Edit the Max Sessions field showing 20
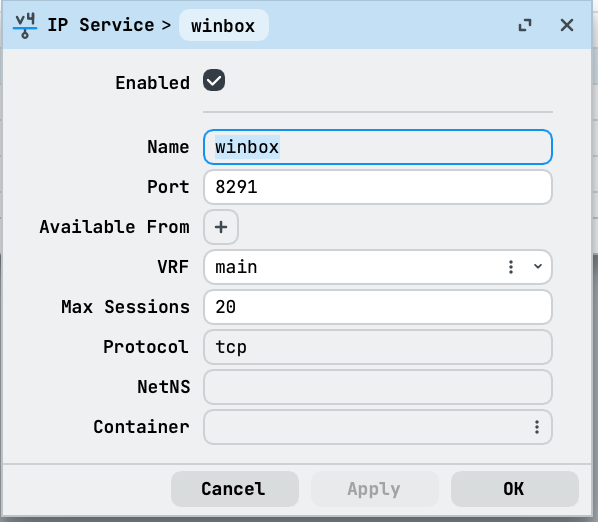Screen dimensions: 598x522 (x=378, y=307)
